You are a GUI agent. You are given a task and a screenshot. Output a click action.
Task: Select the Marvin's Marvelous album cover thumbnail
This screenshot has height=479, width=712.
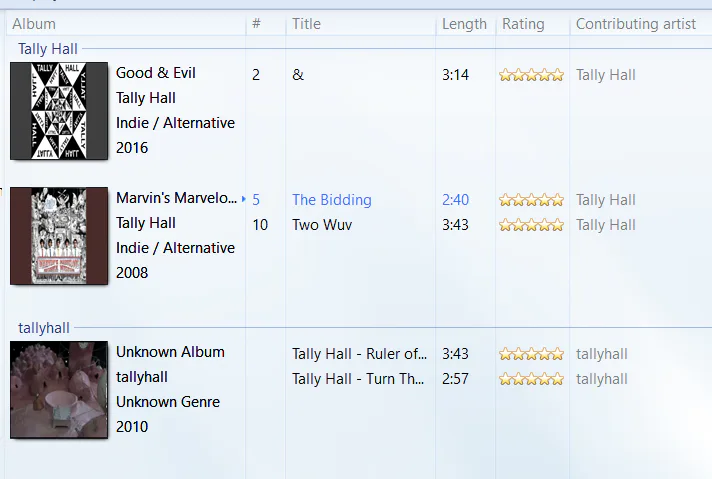59,236
